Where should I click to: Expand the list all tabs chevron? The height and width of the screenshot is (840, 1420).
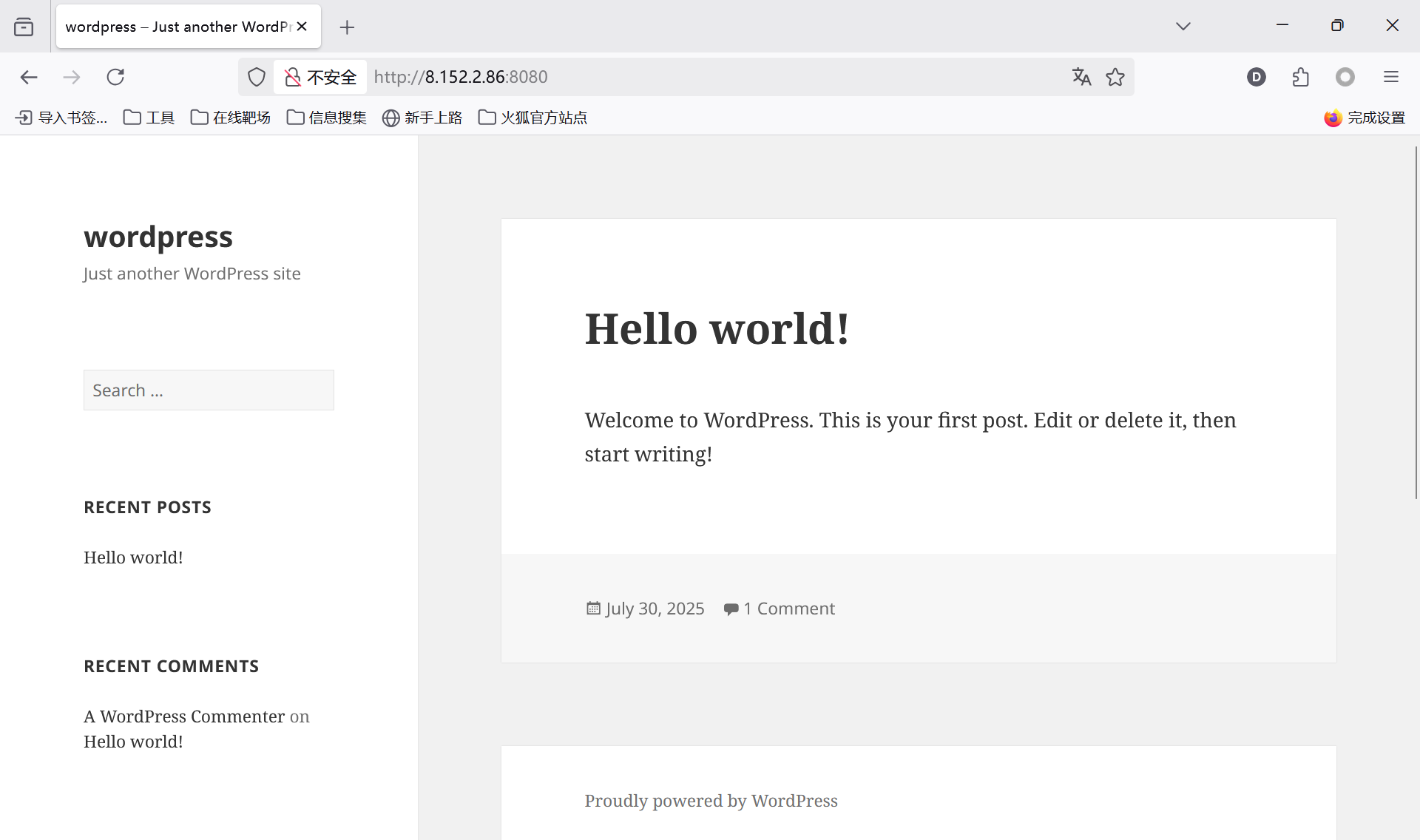coord(1183,26)
